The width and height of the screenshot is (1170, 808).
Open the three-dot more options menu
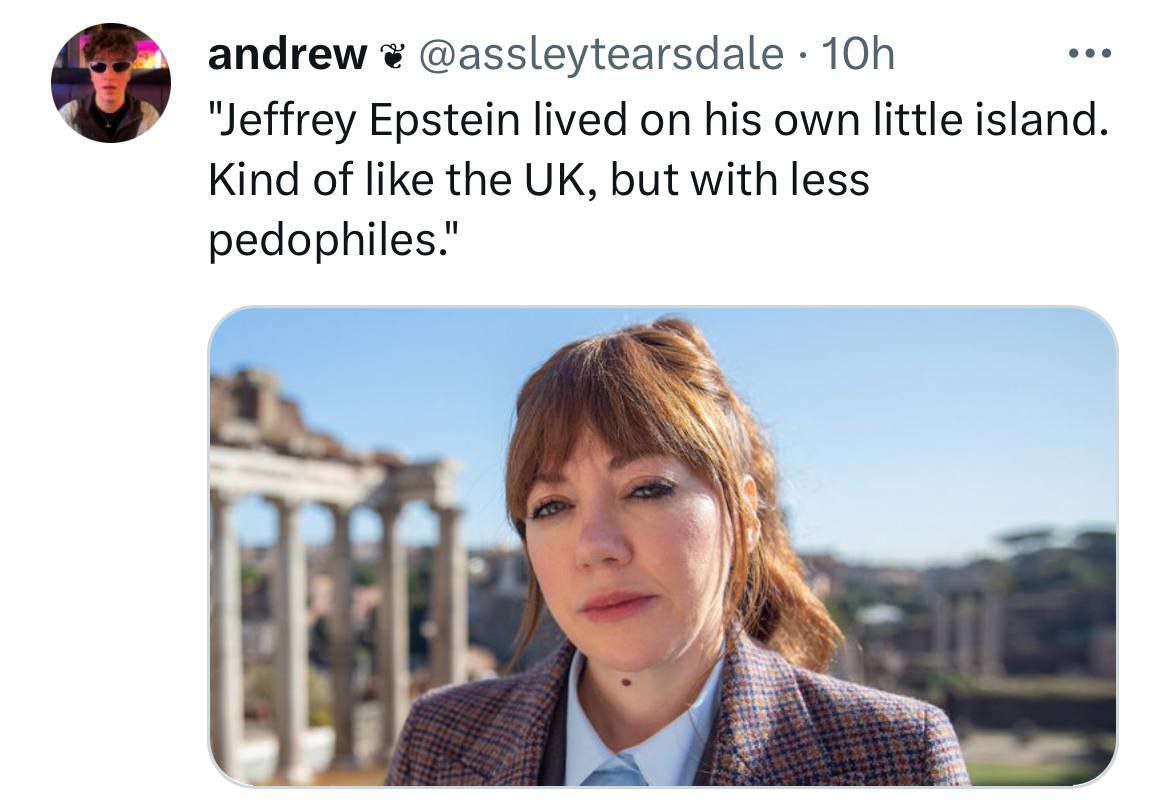1092,53
